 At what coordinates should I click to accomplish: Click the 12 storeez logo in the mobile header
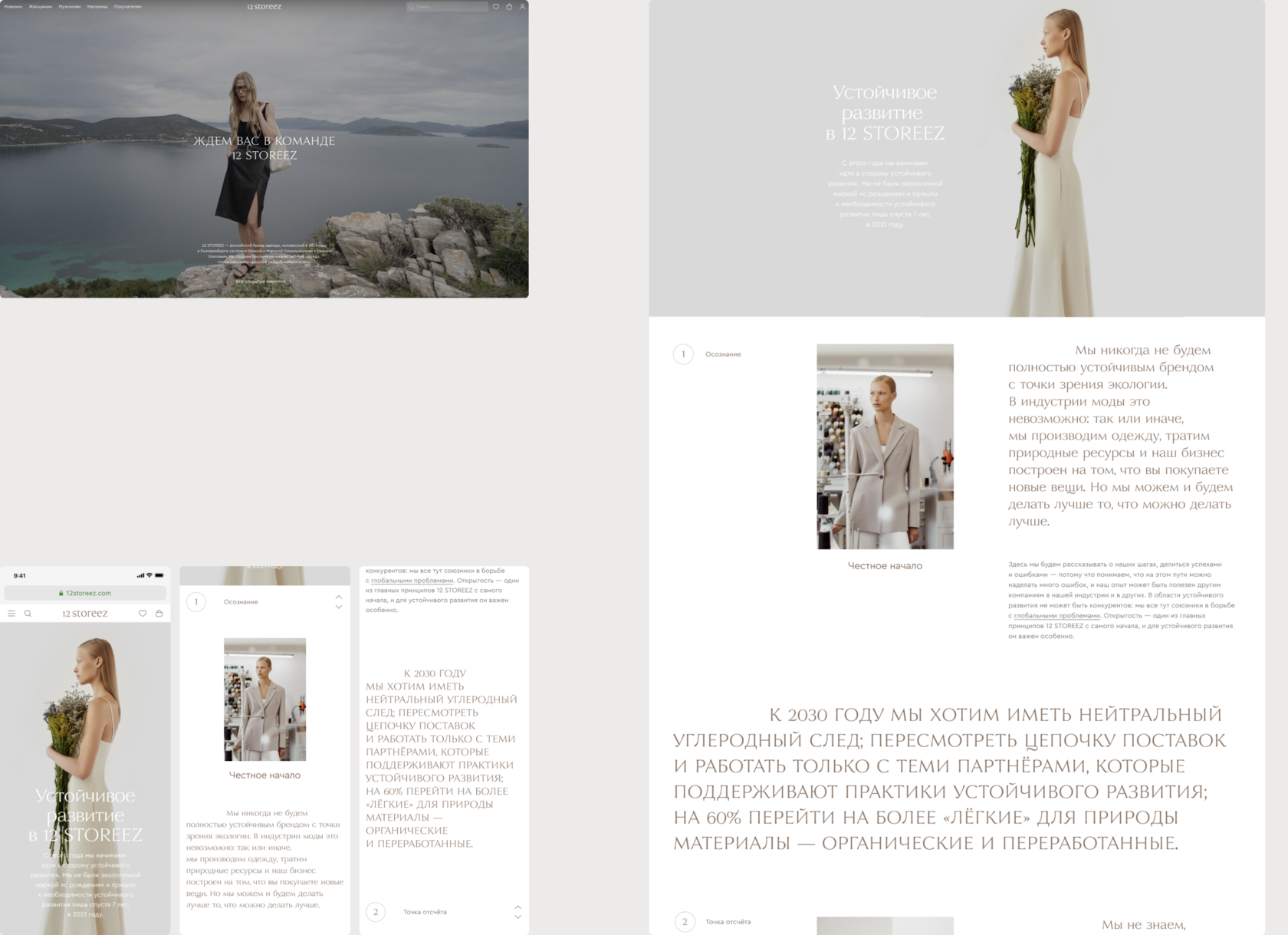click(x=85, y=614)
